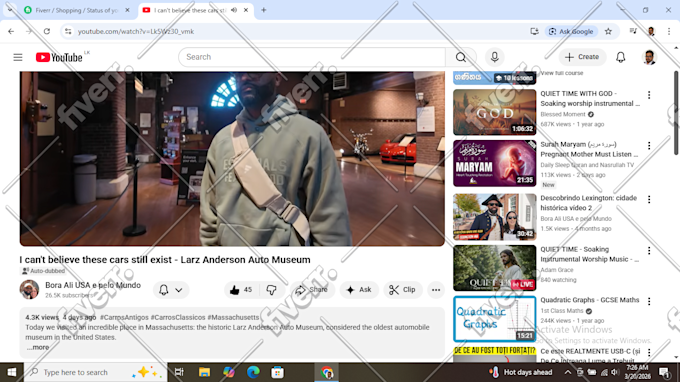The image size is (680, 382).
Task: Click the video player area
Action: pos(232,159)
